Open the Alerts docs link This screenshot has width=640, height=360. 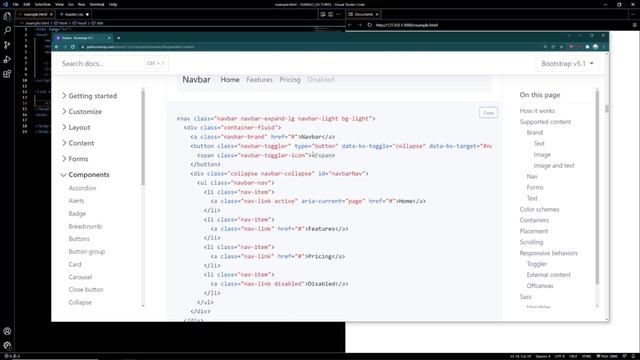coord(76,201)
